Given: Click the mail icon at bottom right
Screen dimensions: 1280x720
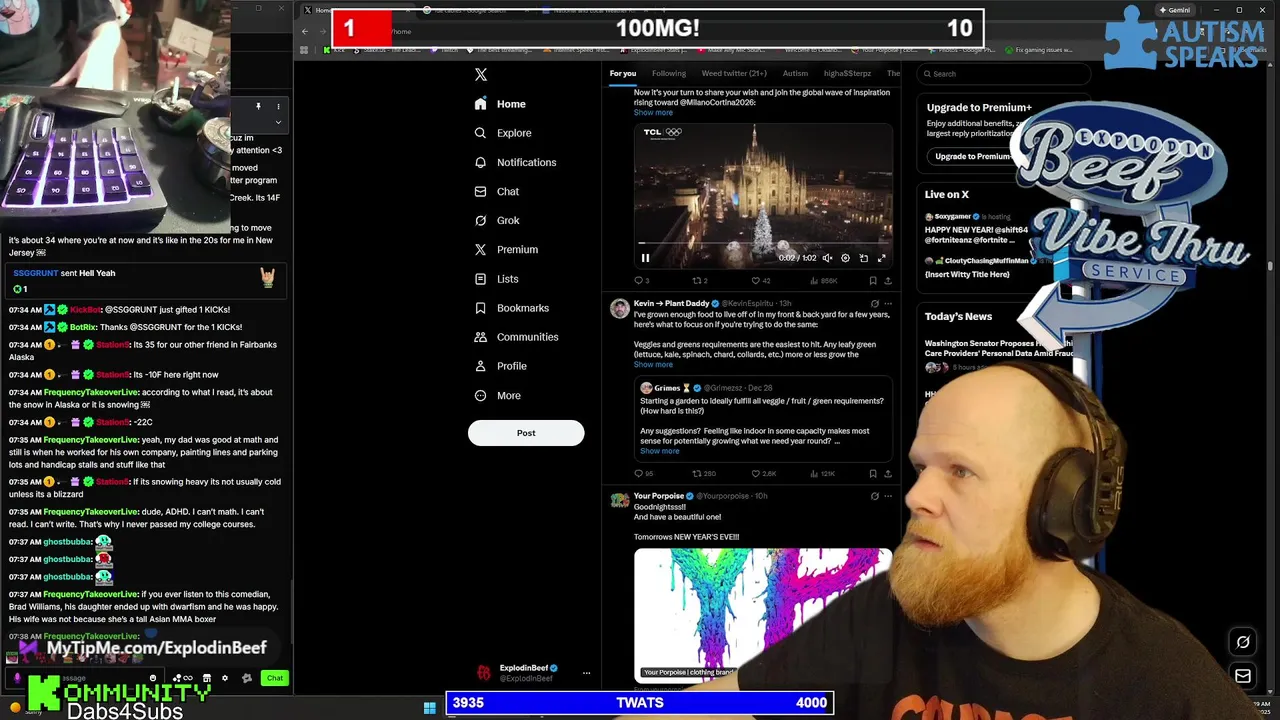Looking at the screenshot, I should 1243,676.
